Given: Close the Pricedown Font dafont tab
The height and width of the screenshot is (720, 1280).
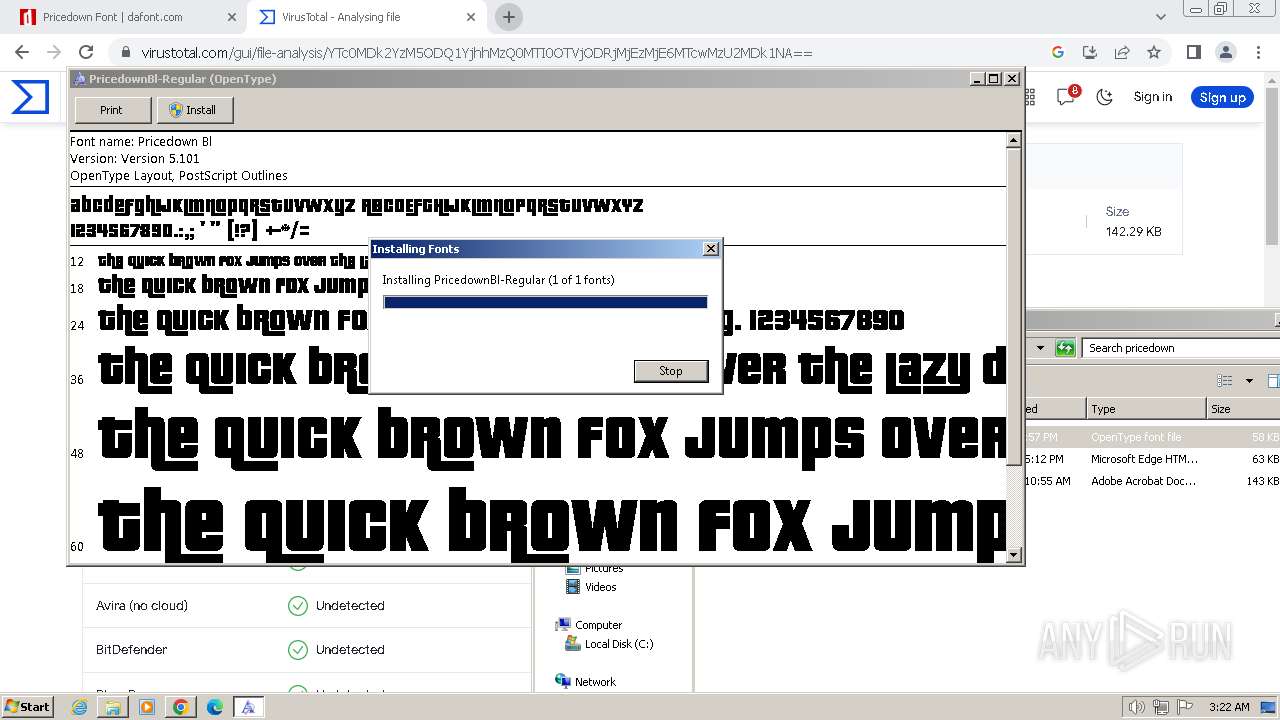Looking at the screenshot, I should coord(231,17).
